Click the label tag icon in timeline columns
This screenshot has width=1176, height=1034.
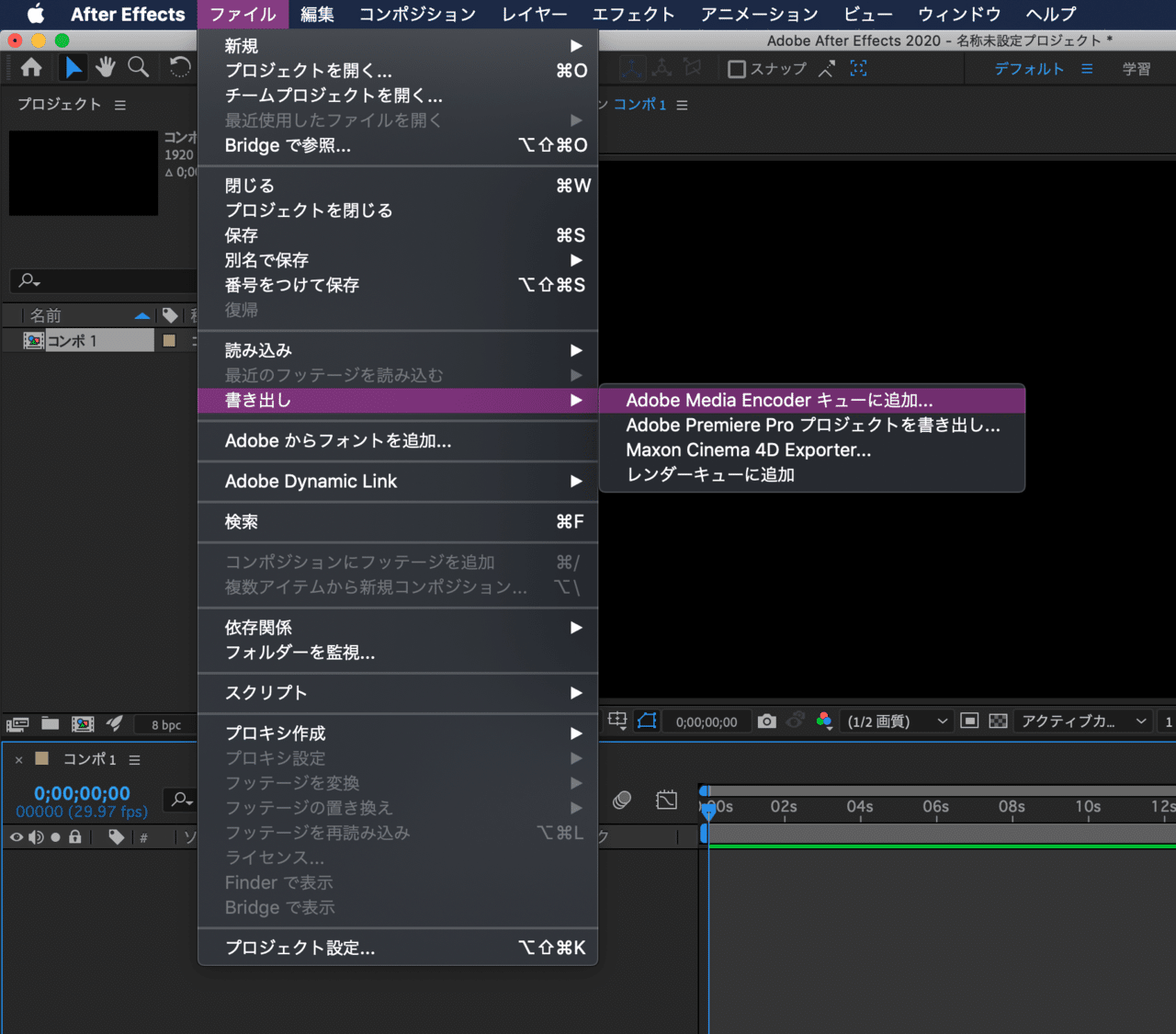pyautogui.click(x=116, y=836)
